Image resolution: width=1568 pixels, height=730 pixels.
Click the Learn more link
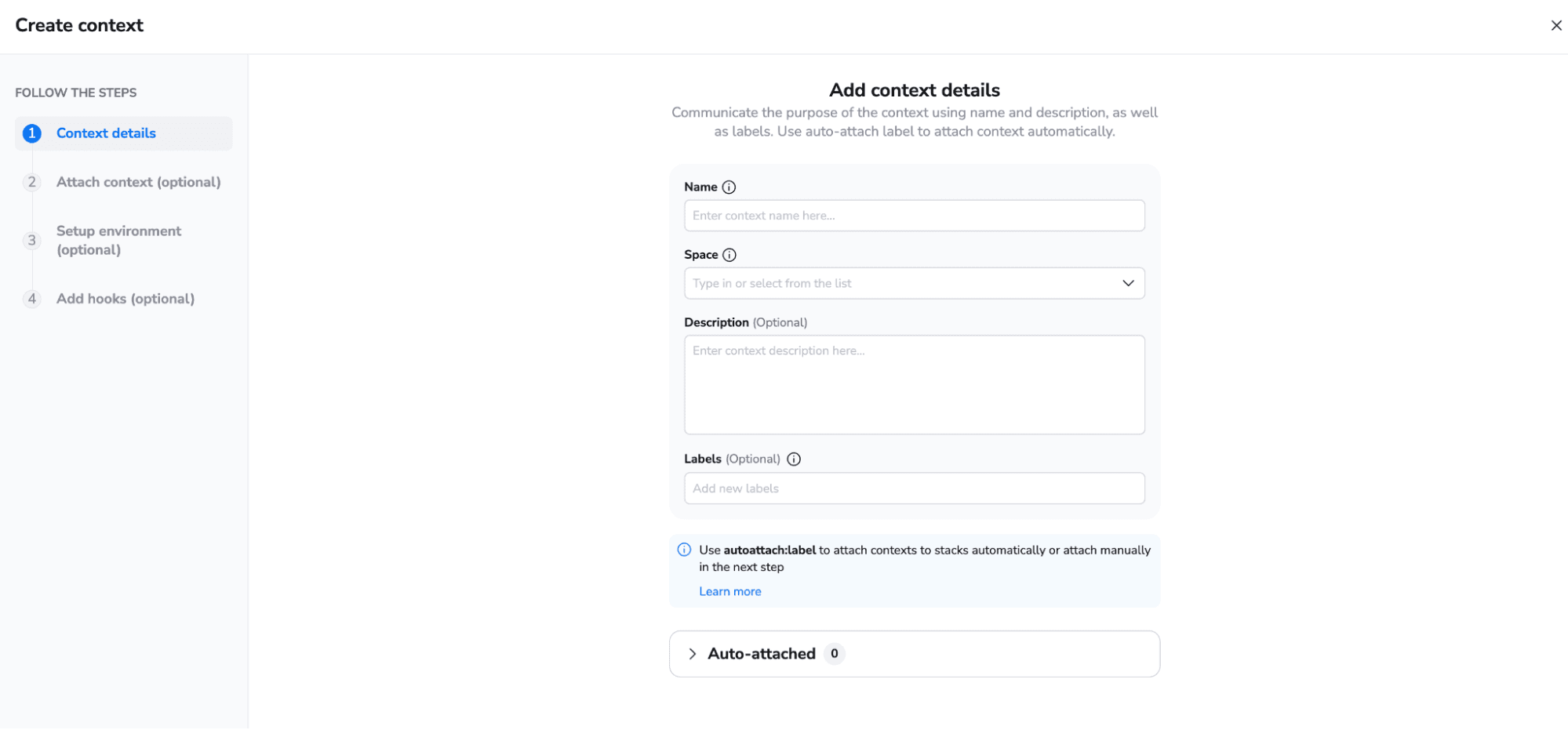tap(729, 591)
